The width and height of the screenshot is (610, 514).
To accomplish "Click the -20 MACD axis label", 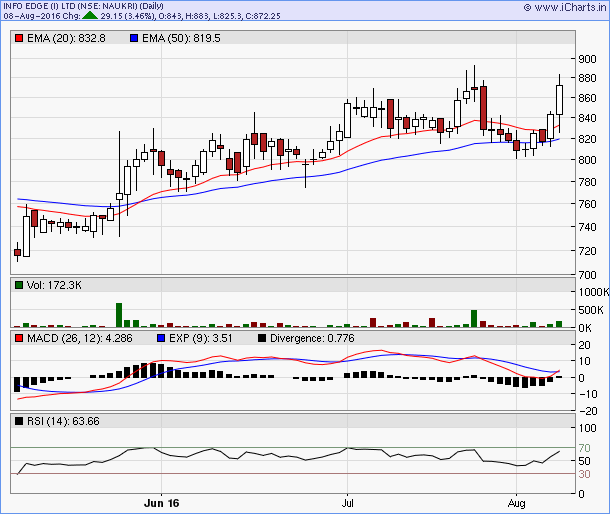I will pos(588,411).
